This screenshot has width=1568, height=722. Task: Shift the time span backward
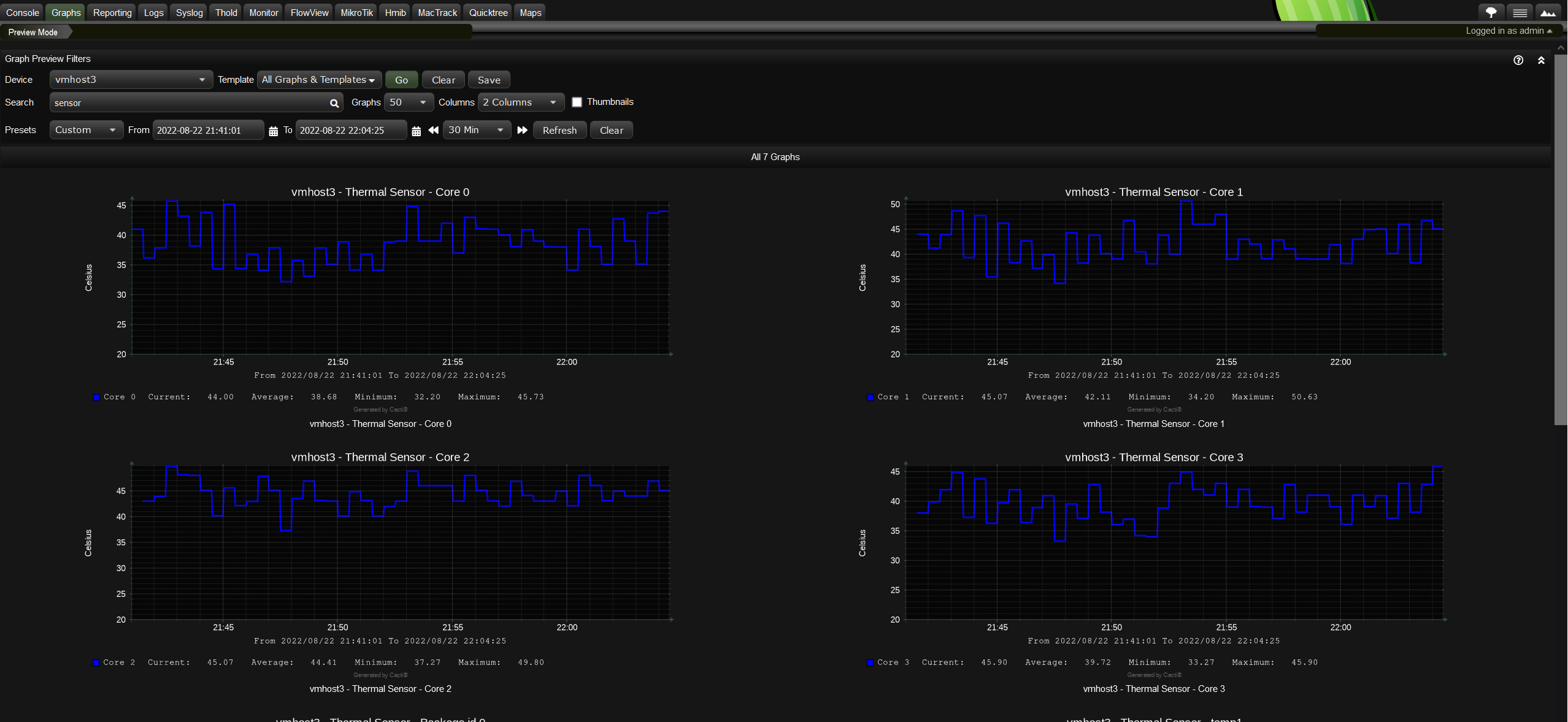[433, 130]
